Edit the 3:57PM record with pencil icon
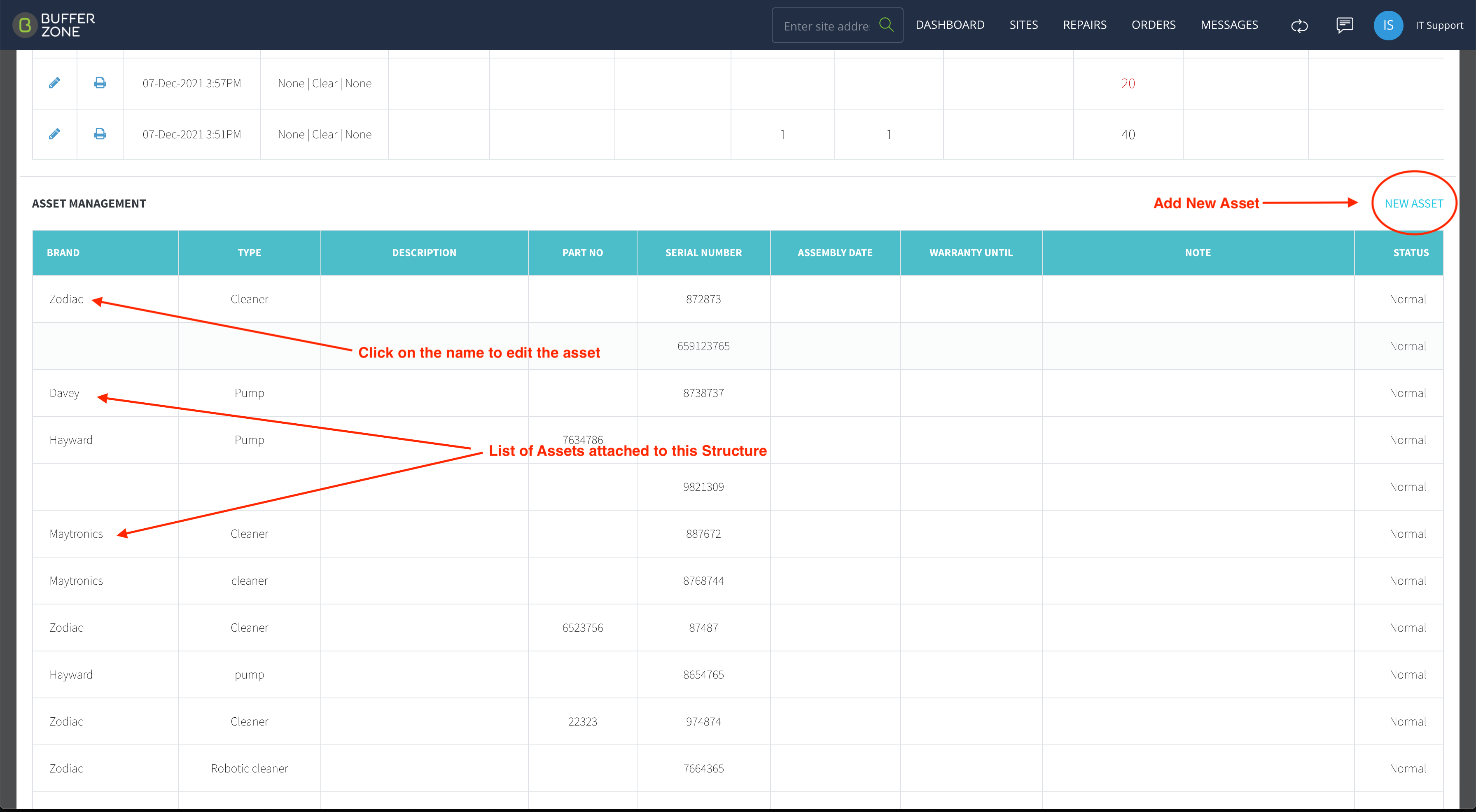The width and height of the screenshot is (1476, 812). 54,83
